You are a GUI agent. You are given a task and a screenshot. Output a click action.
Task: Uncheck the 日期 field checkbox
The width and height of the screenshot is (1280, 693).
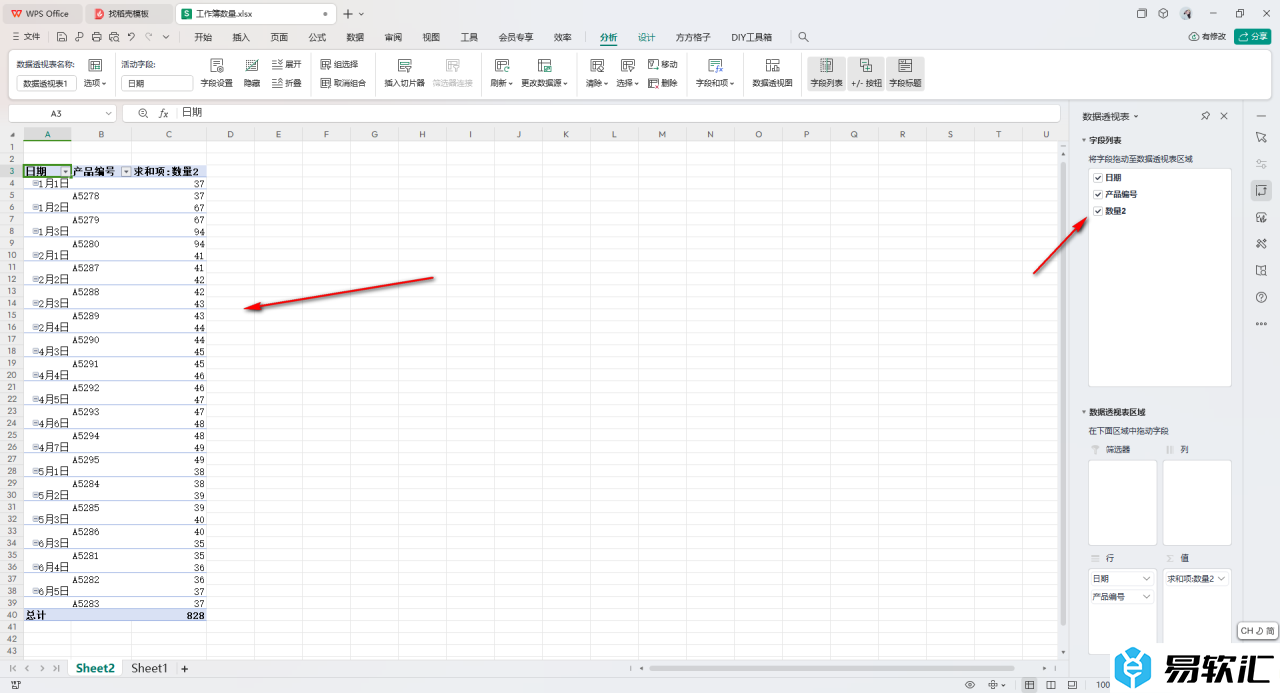point(1098,178)
